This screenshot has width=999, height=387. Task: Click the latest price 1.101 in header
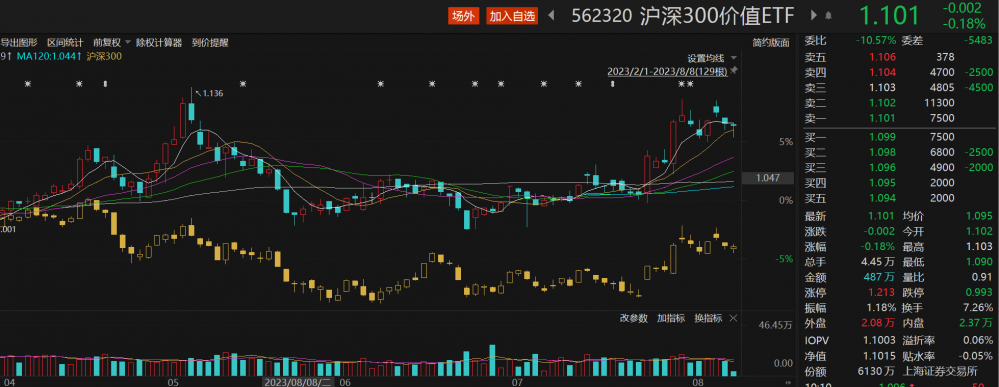coord(889,15)
